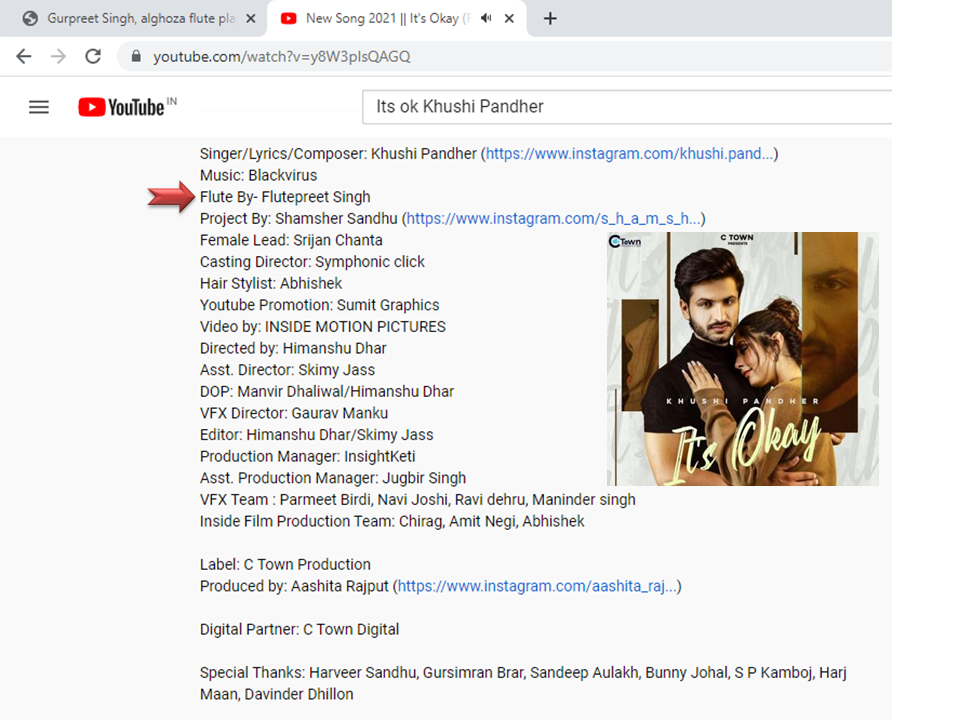
Task: Open a new browser tab
Action: [x=550, y=18]
